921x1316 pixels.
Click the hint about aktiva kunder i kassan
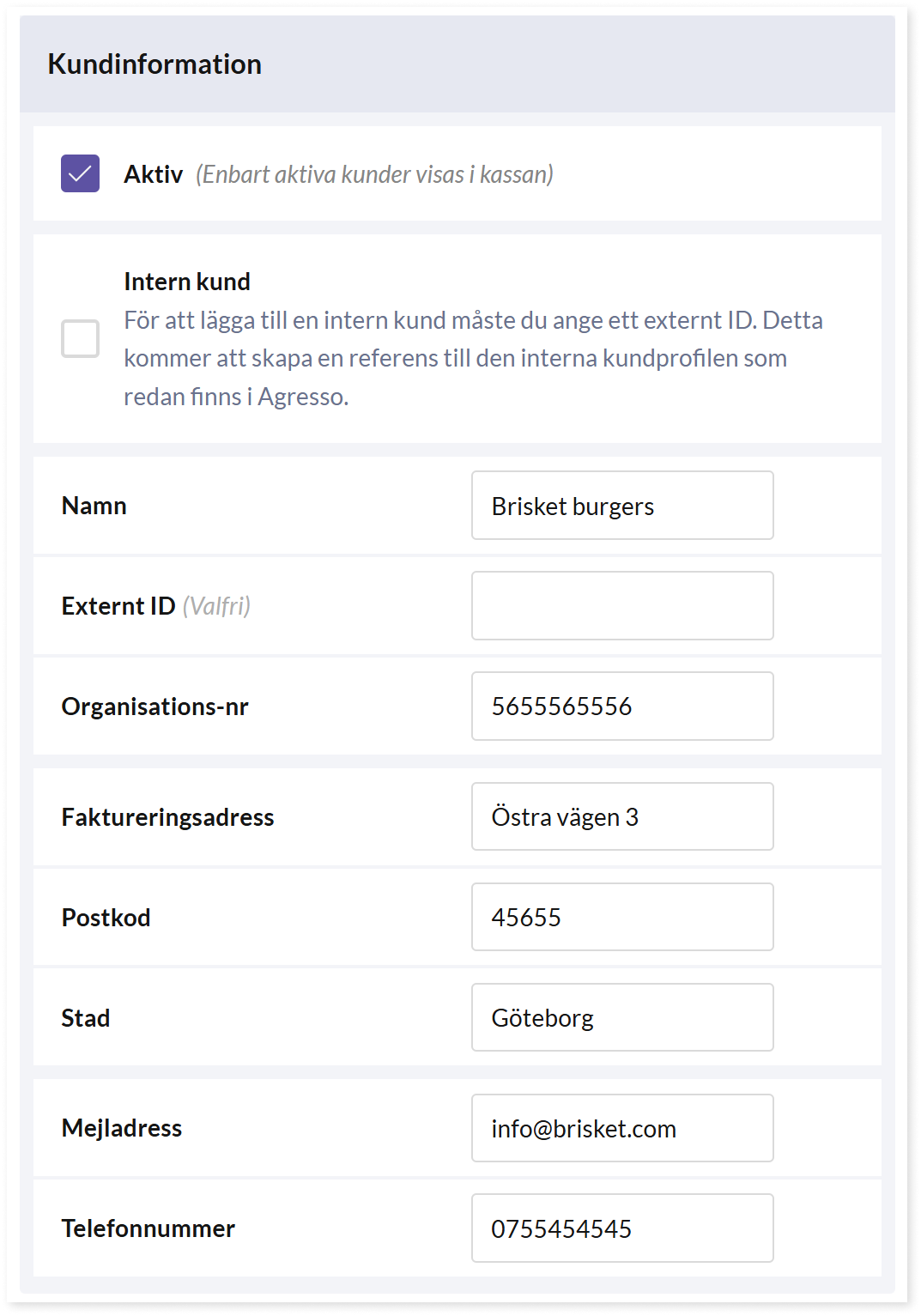(x=374, y=174)
